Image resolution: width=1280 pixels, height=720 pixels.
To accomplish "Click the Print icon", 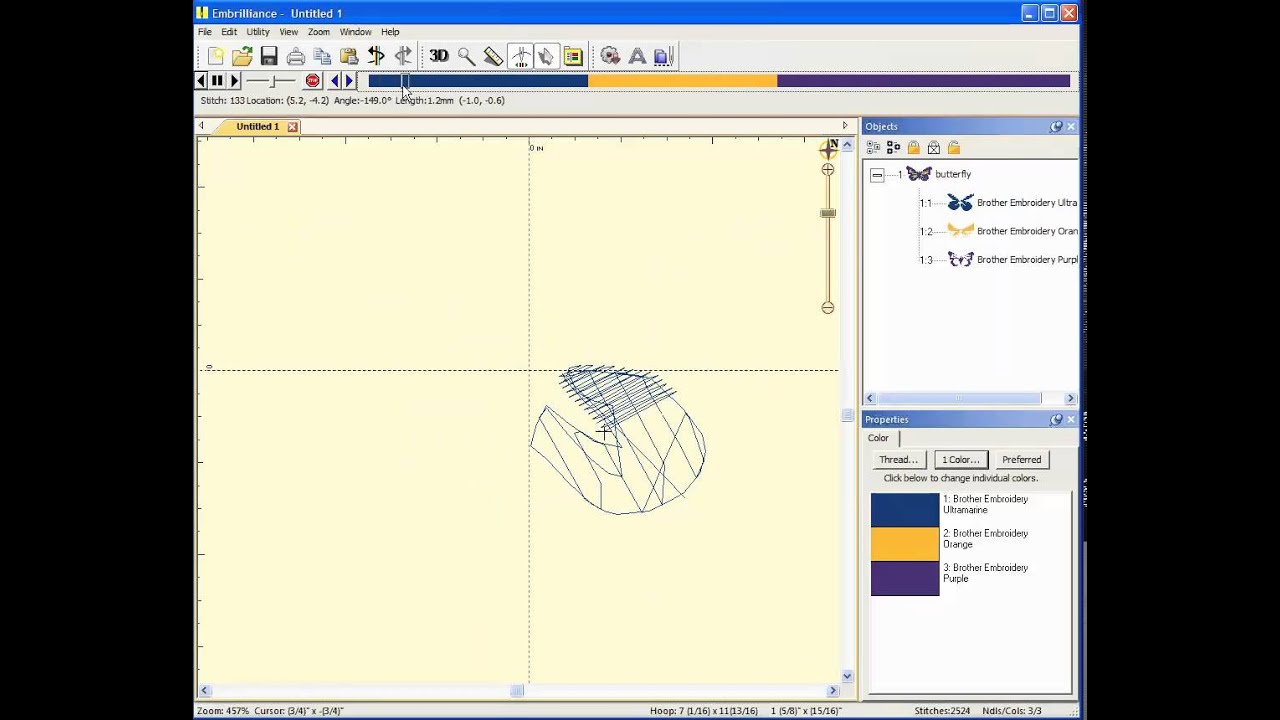I will 296,56.
